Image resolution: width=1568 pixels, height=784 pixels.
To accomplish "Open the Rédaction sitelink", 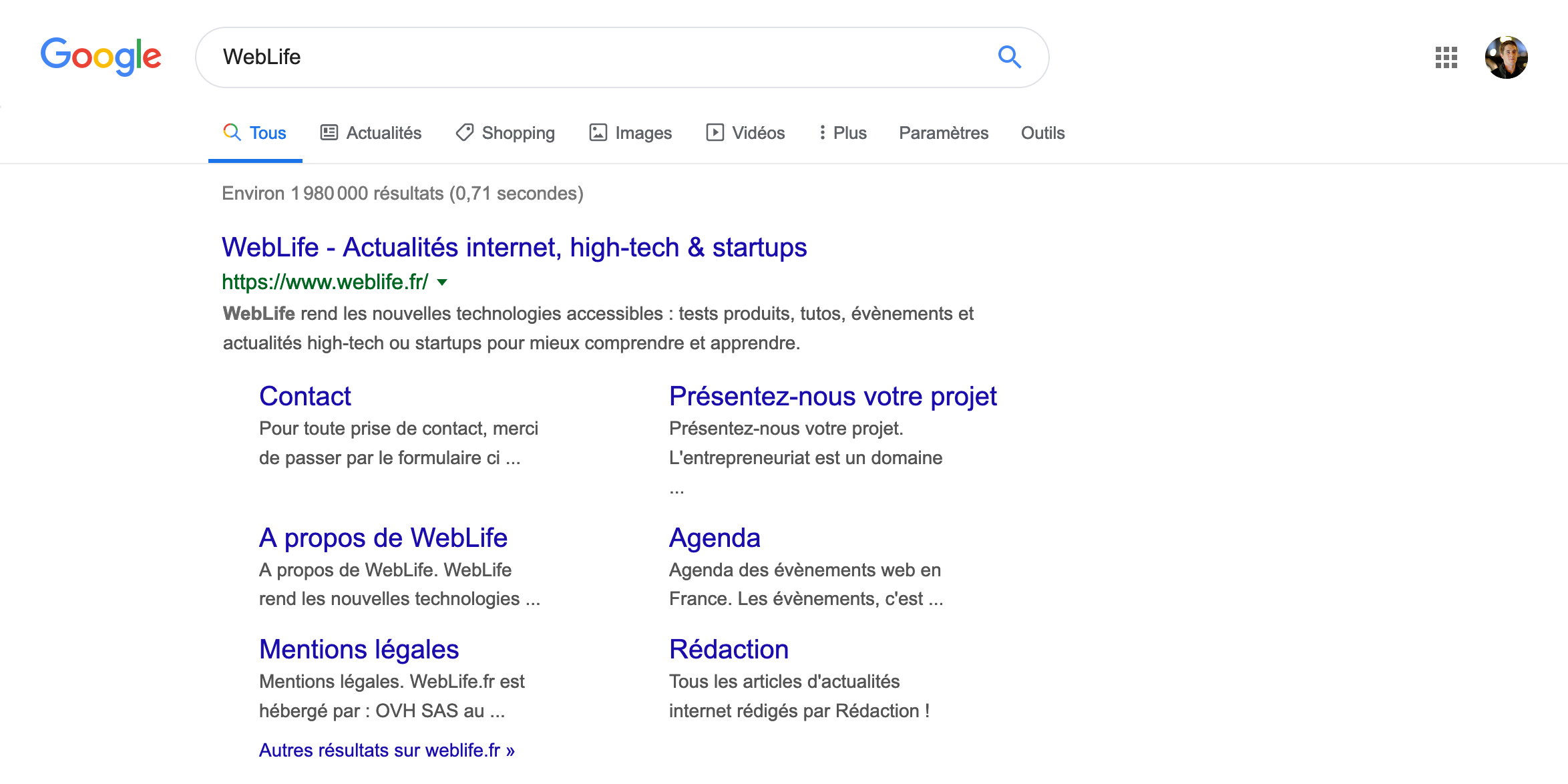I will (x=729, y=649).
